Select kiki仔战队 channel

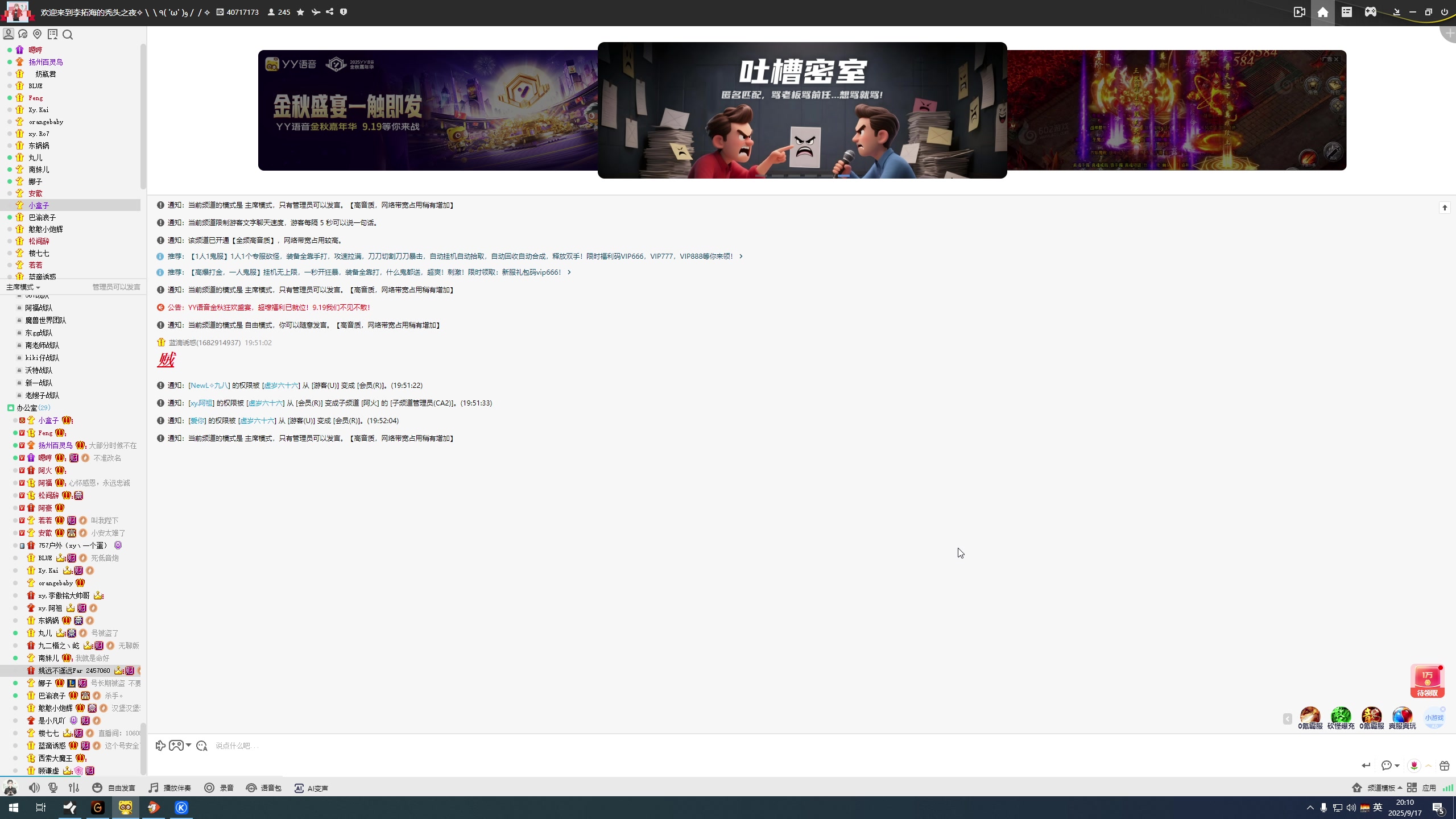[42, 358]
